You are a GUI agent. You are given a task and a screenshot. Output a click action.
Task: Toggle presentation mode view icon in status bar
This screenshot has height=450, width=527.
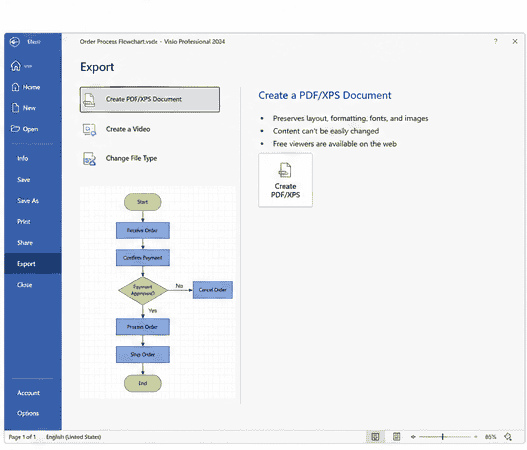pos(375,437)
